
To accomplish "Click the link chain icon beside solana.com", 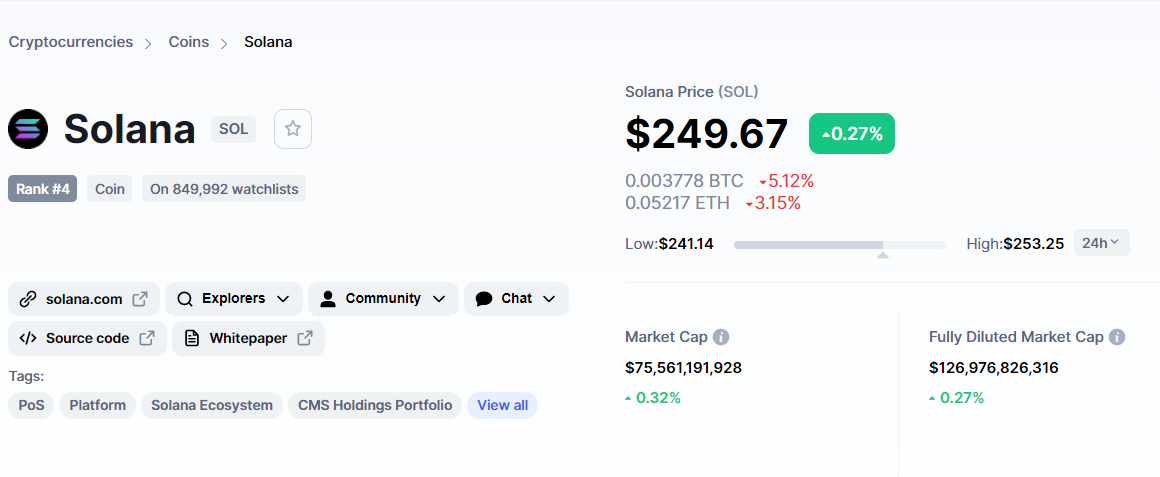I will point(27,299).
